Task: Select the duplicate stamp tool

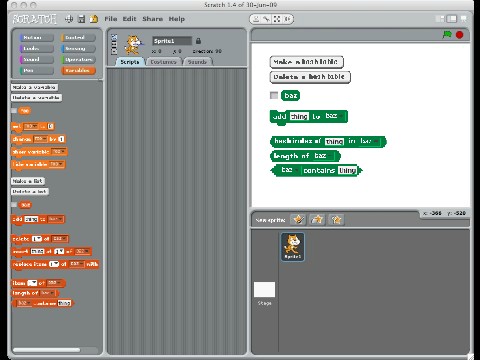Action: tap(256, 19)
